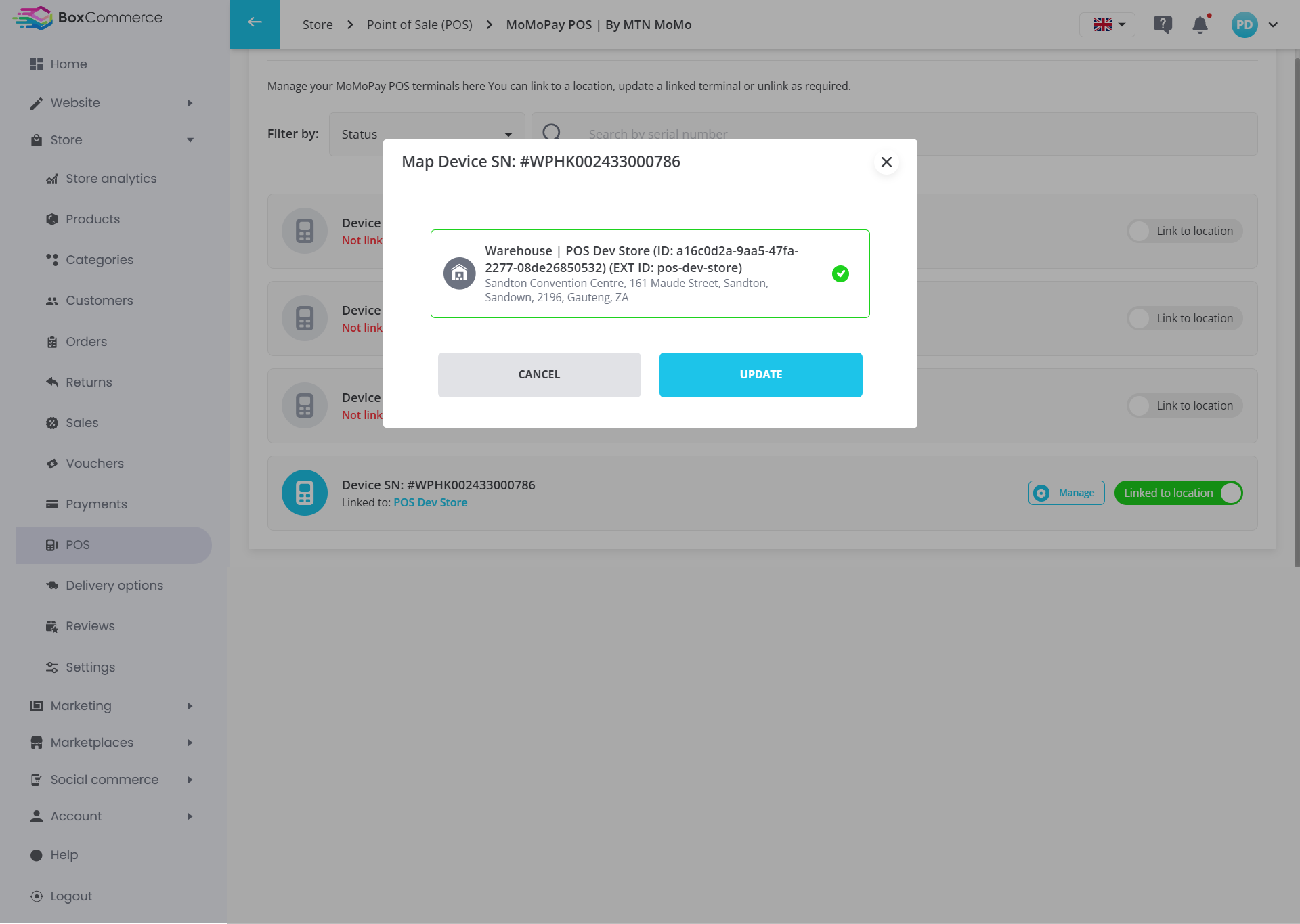Open Store analytics from the sidebar
The image size is (1300, 924).
111,179
